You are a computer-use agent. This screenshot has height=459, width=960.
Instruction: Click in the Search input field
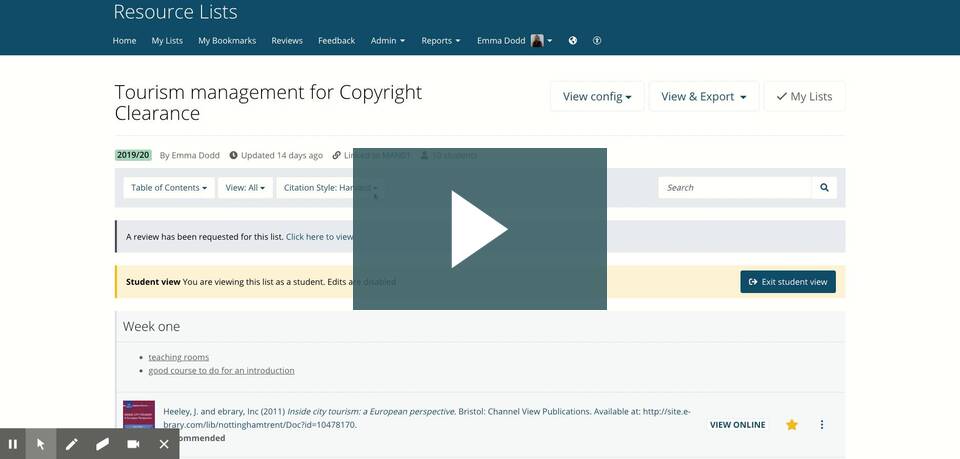coord(735,188)
